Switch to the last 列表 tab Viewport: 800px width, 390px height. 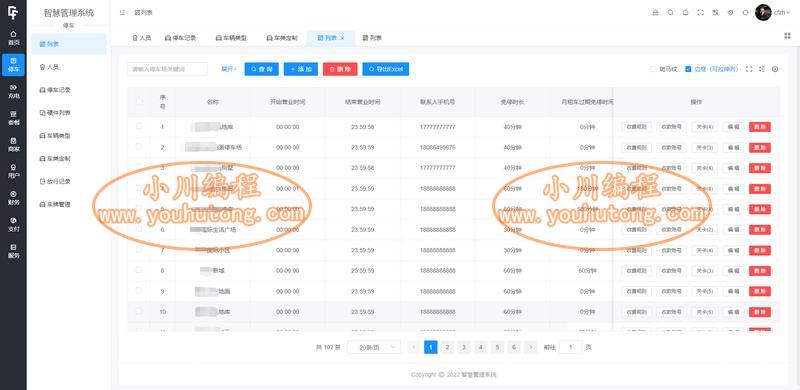coord(372,38)
